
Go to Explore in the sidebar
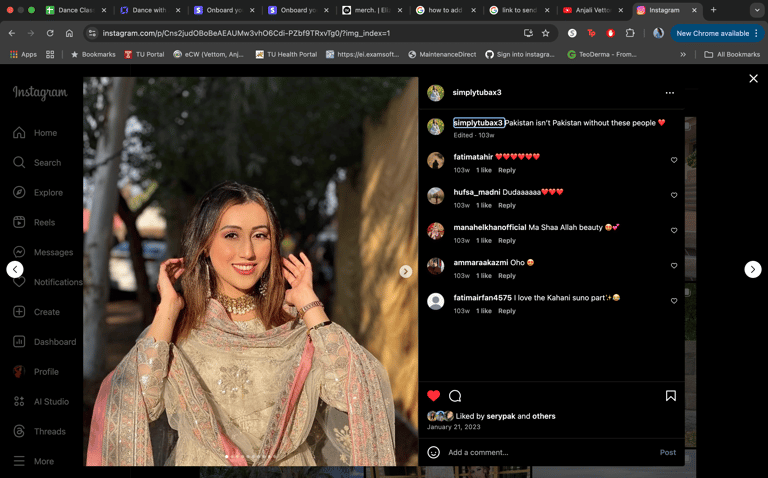38,192
